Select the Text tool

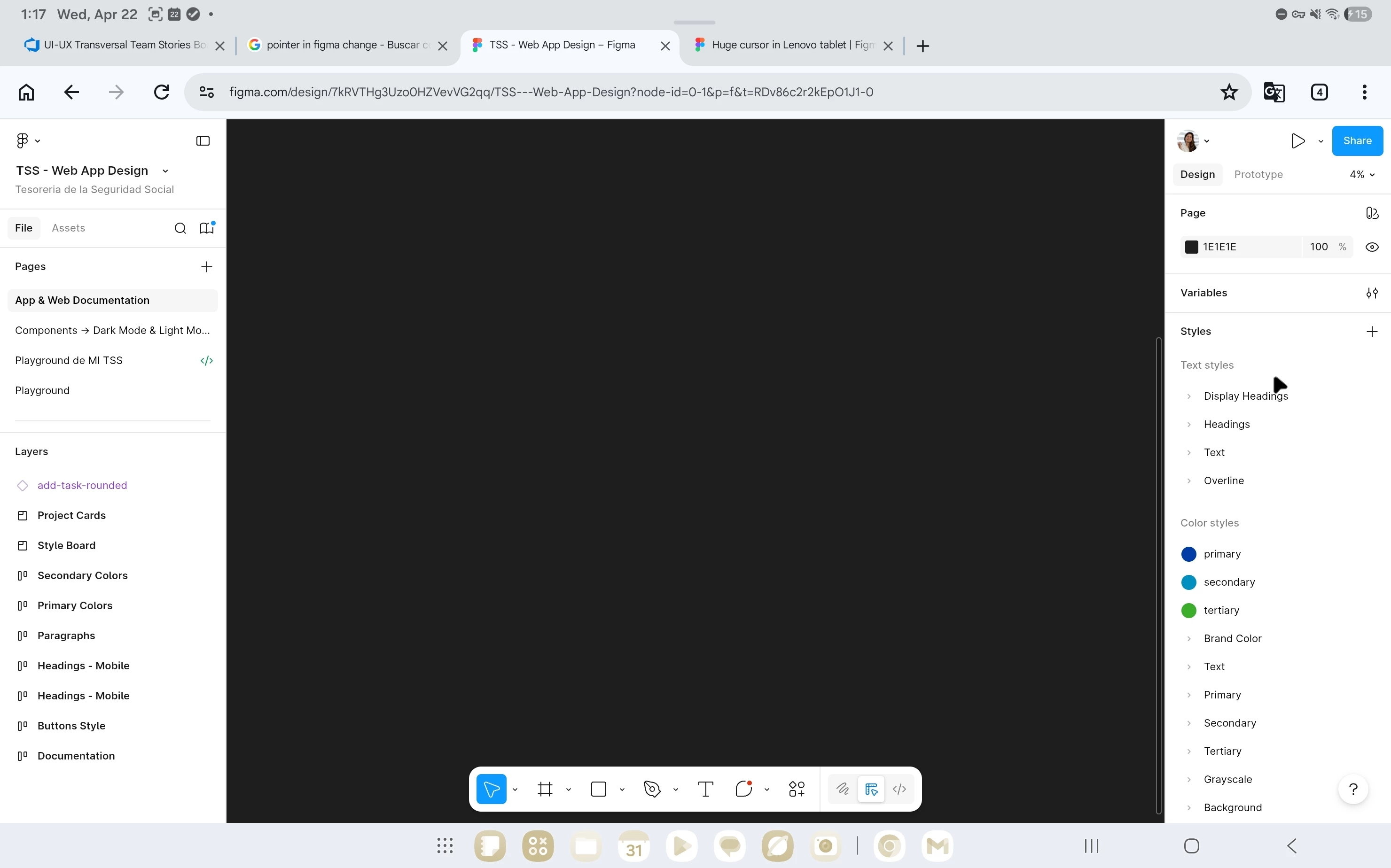tap(705, 789)
